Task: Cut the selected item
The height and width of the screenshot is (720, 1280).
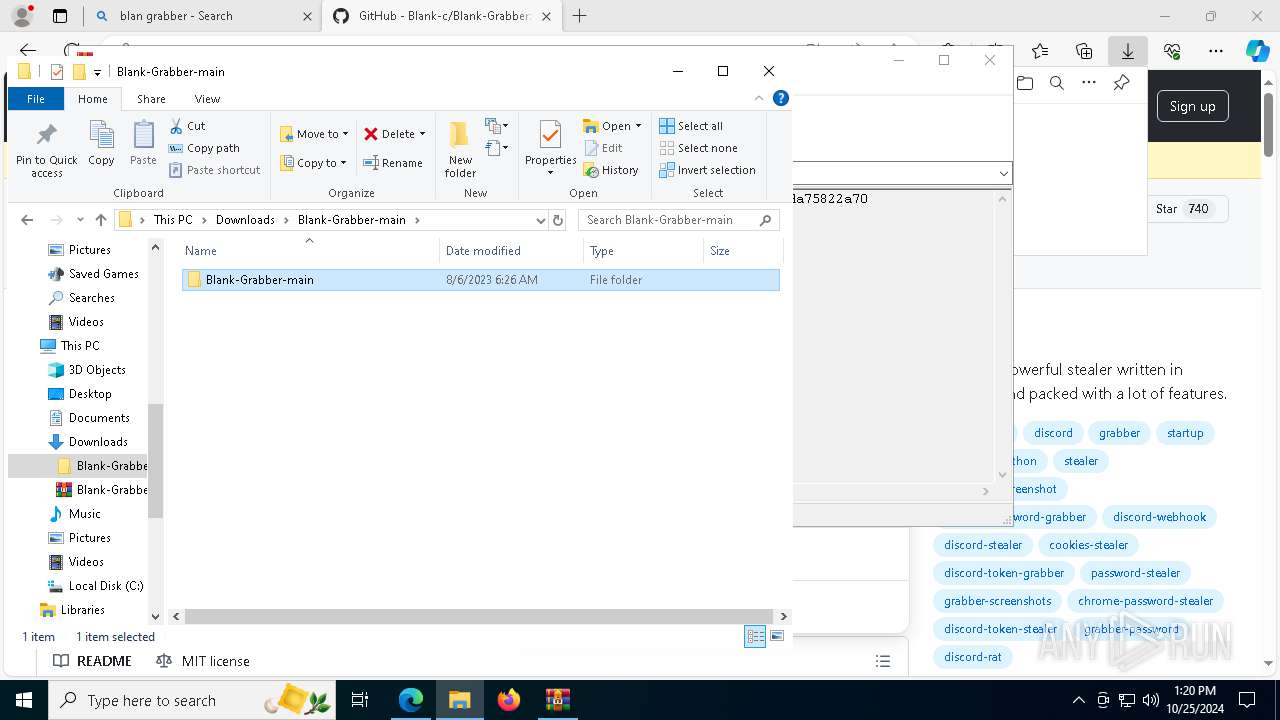Action: click(x=187, y=126)
